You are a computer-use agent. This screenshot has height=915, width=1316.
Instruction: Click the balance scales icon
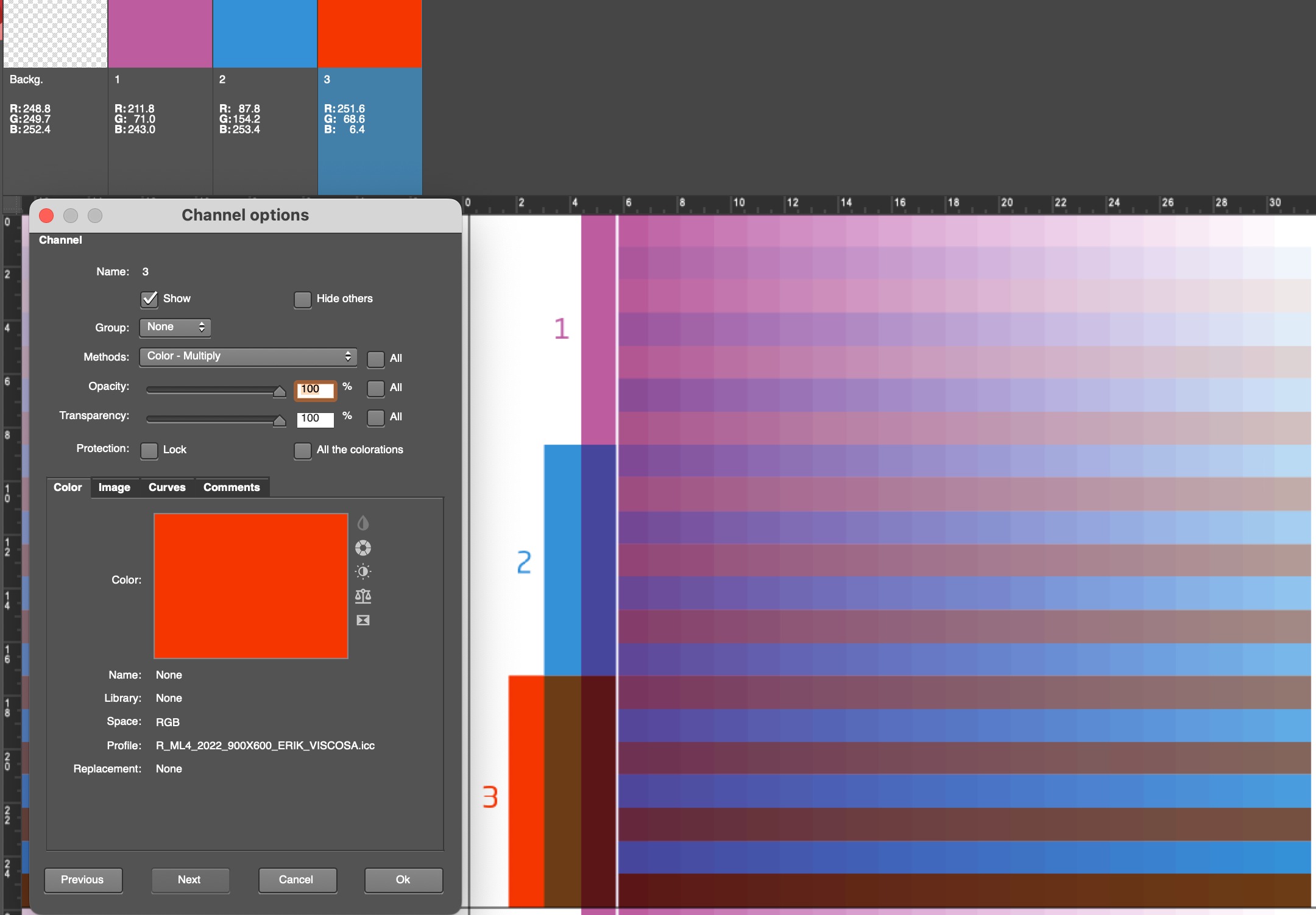point(363,596)
